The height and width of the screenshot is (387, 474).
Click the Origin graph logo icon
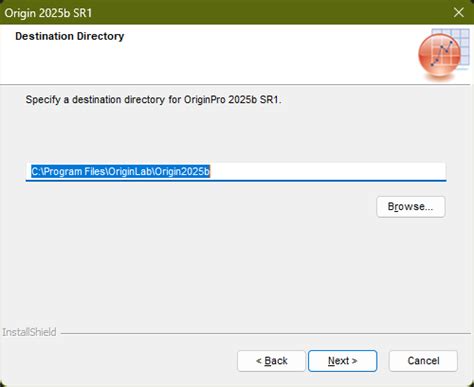click(444, 54)
